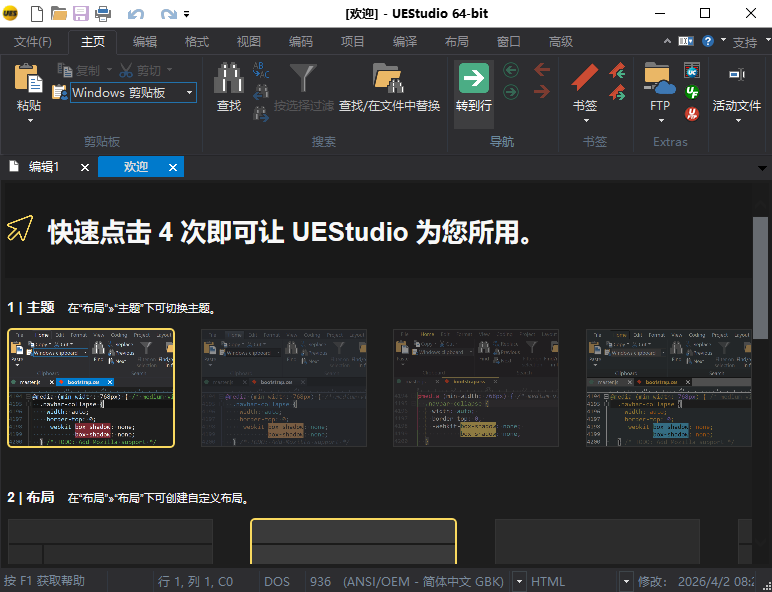Click the DOS line ending status entry

pos(277,582)
